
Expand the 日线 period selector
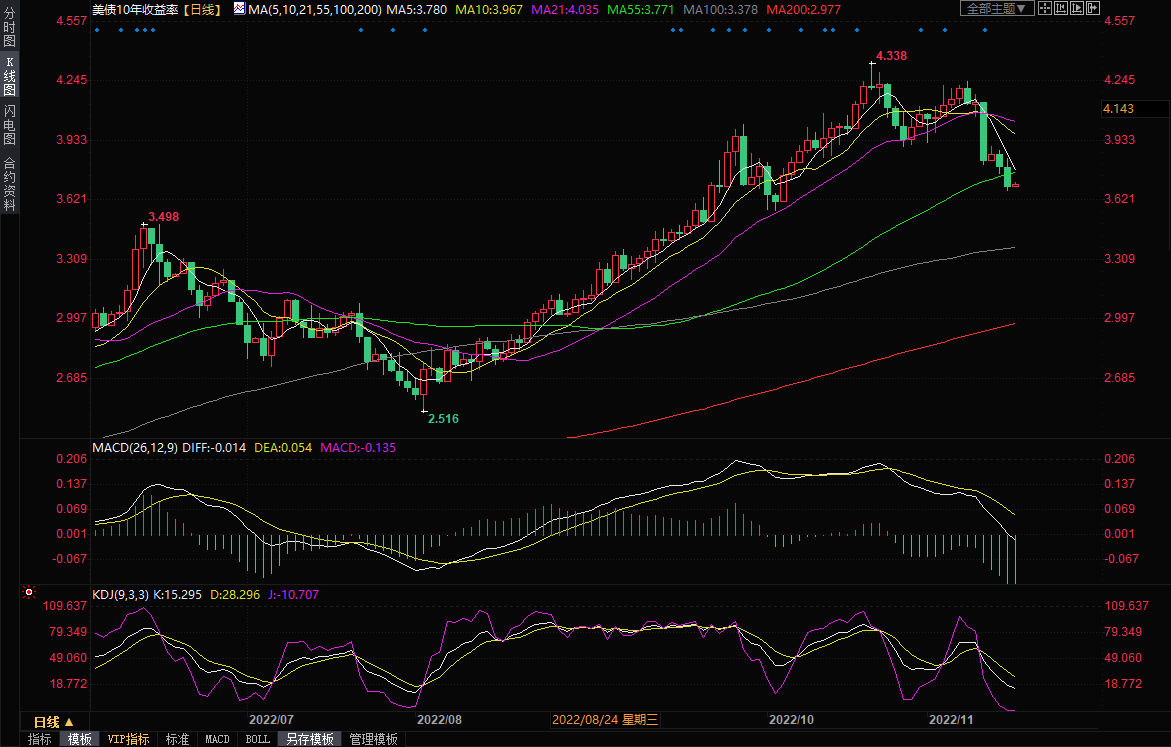pyautogui.click(x=54, y=721)
